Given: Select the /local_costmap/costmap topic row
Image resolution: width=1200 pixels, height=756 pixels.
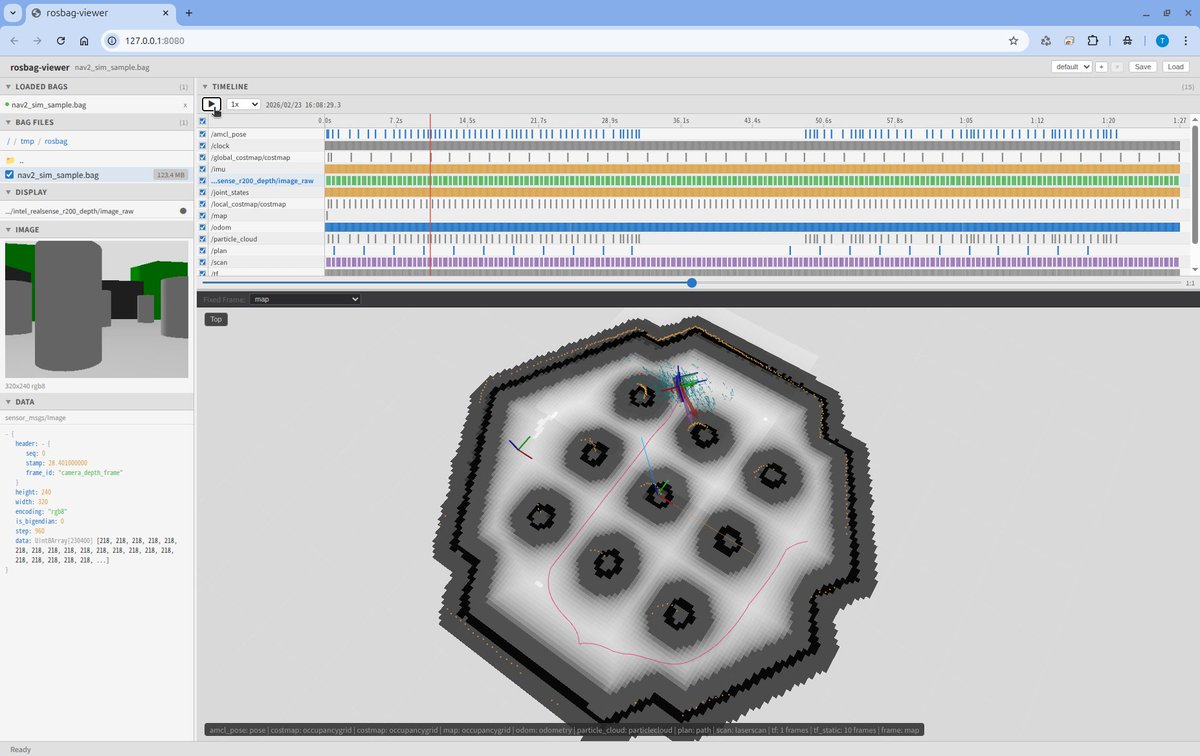Looking at the screenshot, I should click(247, 204).
